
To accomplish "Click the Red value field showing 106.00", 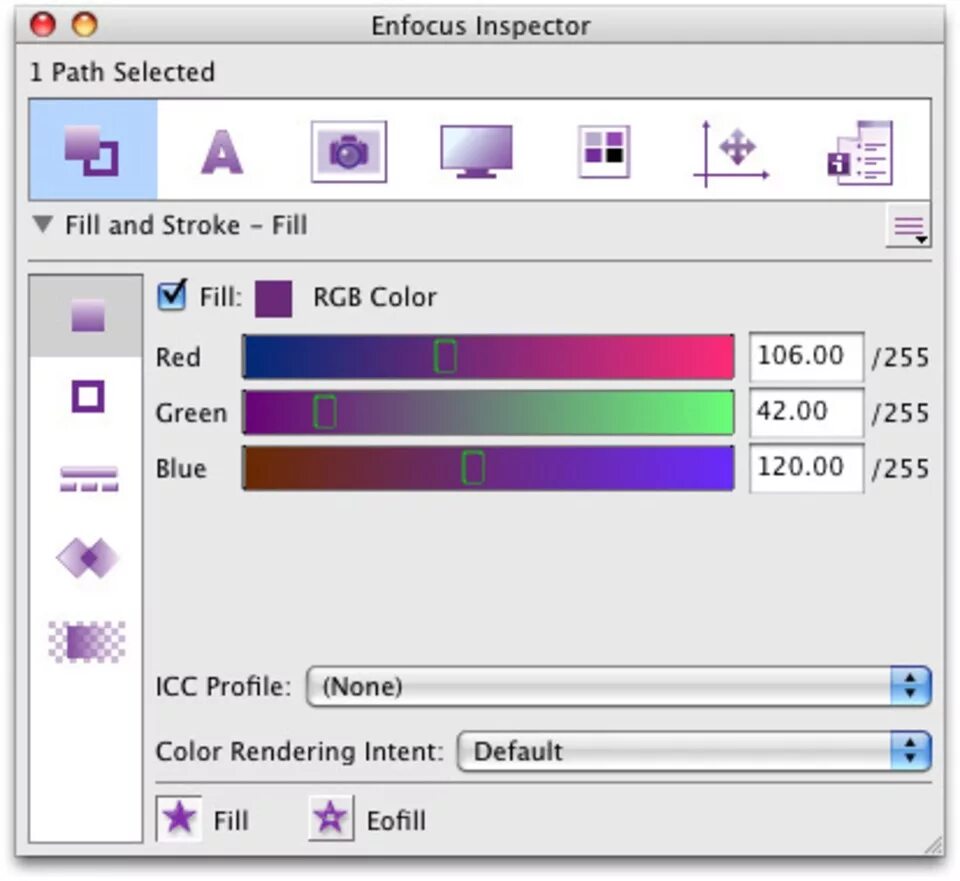I will click(806, 356).
